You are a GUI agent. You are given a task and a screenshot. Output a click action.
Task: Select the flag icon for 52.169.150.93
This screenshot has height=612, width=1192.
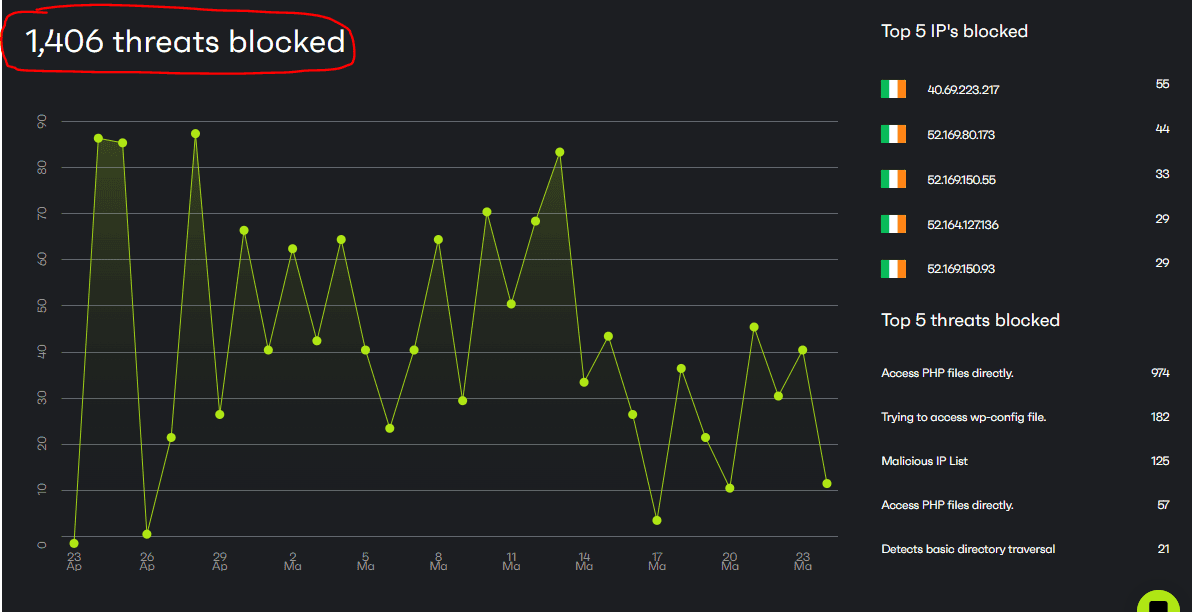[892, 268]
